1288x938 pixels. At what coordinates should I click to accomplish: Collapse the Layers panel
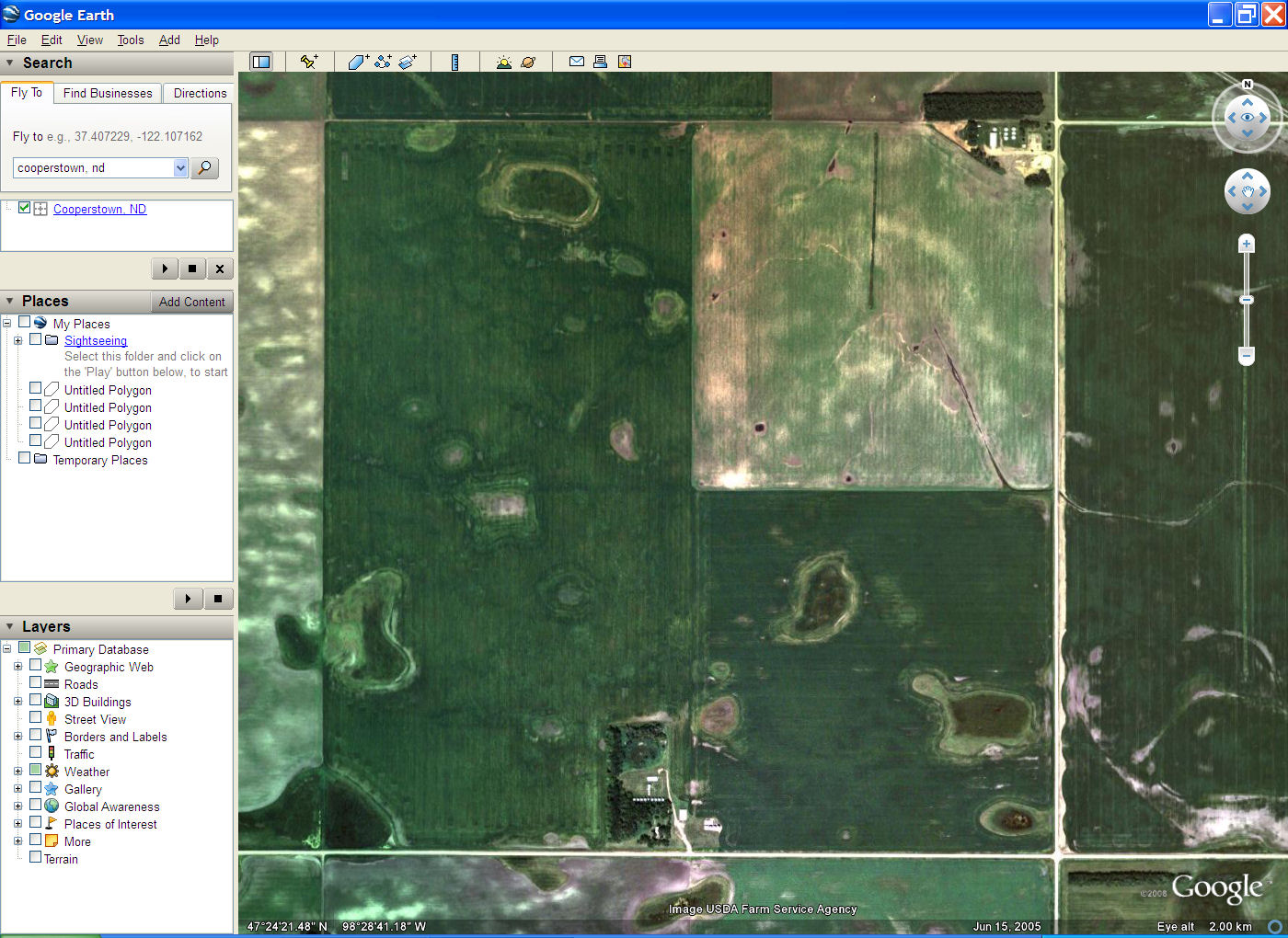tap(10, 626)
